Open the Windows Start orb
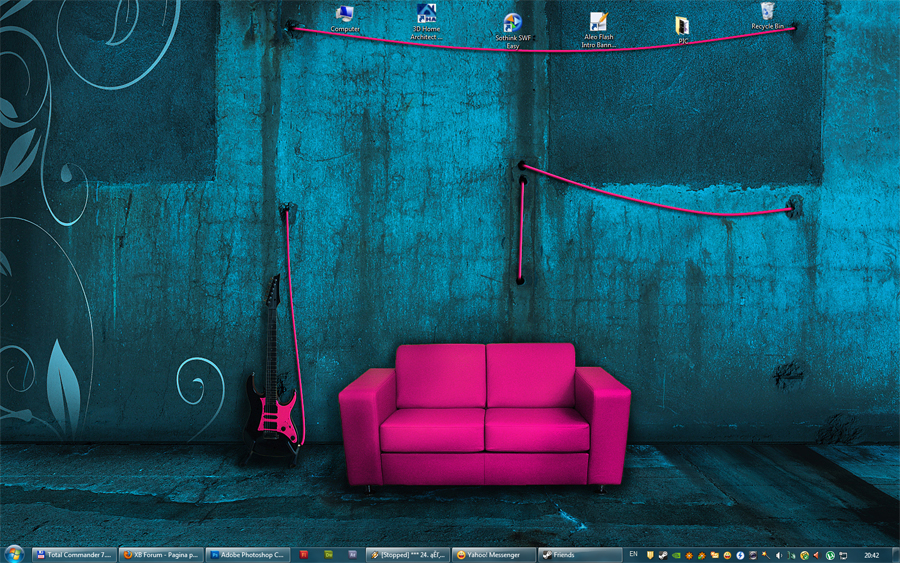The height and width of the screenshot is (563, 900). coord(13,554)
